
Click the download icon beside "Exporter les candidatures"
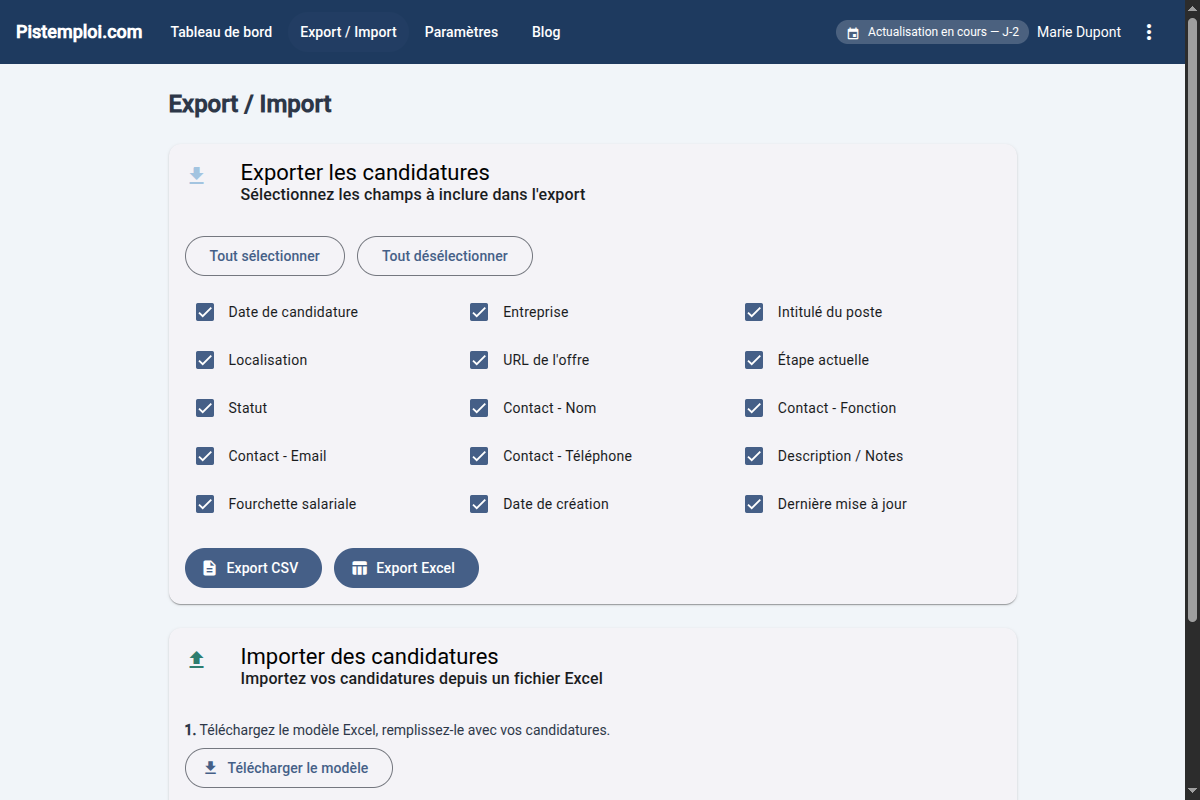197,175
